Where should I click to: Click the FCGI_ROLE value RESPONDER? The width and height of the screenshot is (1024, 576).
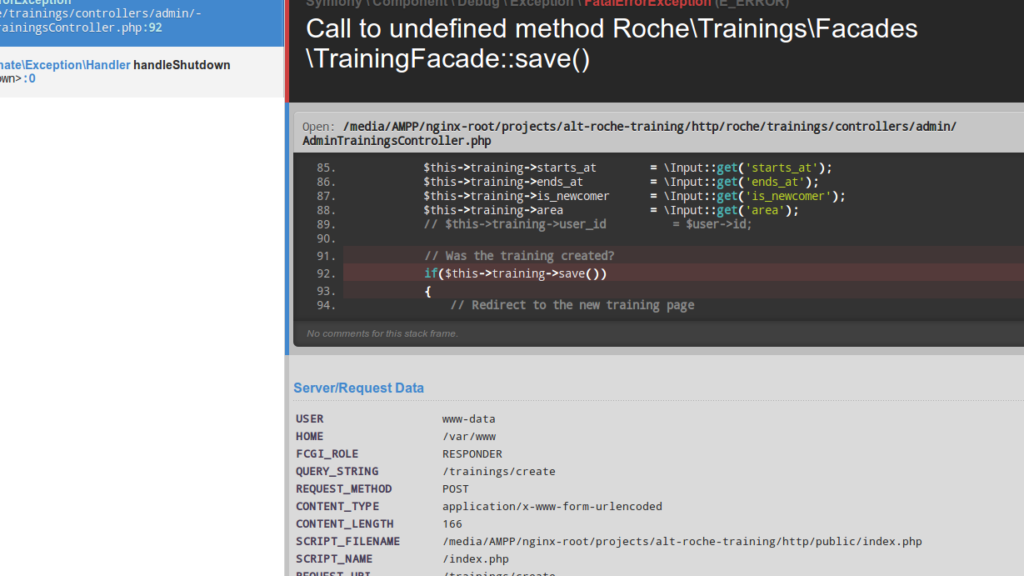point(472,454)
